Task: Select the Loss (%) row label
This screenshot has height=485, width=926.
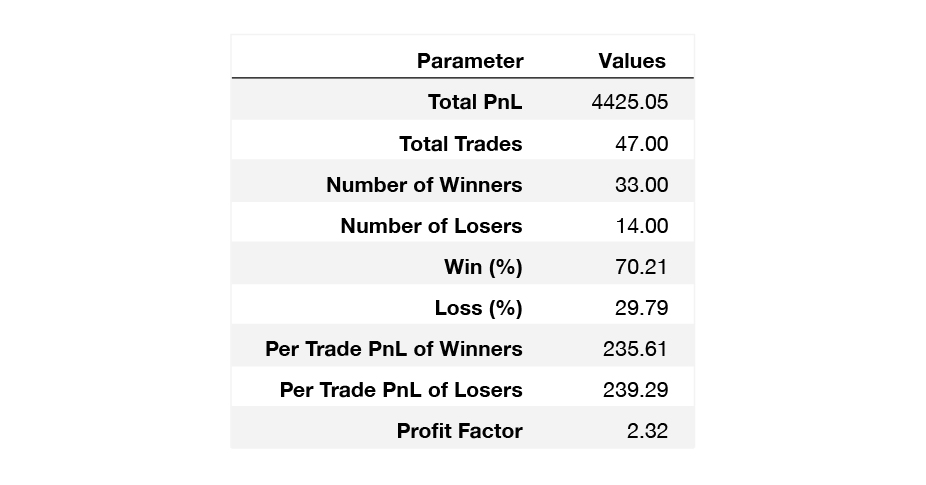Action: (x=479, y=308)
